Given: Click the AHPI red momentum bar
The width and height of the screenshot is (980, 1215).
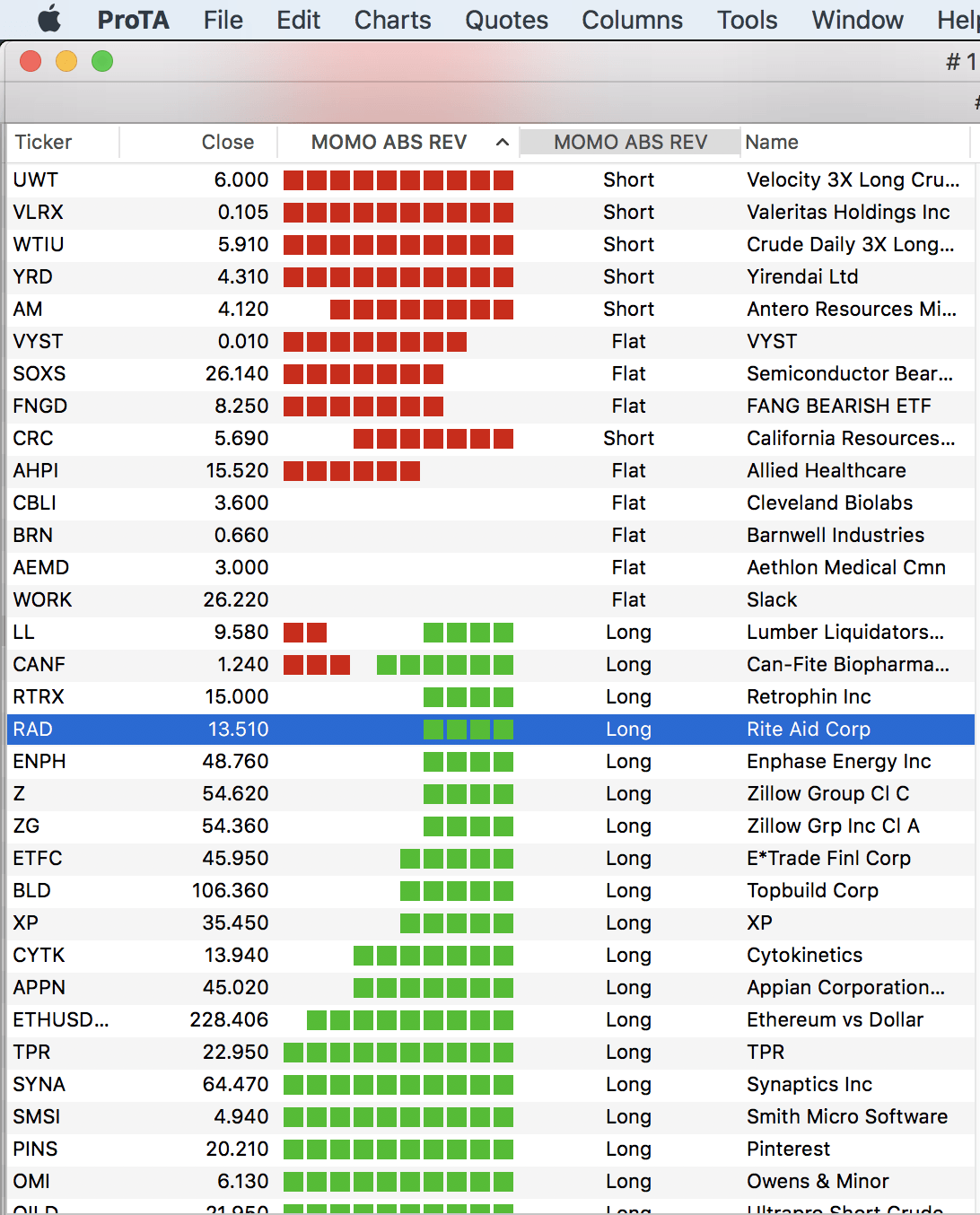Looking at the screenshot, I should click(x=352, y=470).
